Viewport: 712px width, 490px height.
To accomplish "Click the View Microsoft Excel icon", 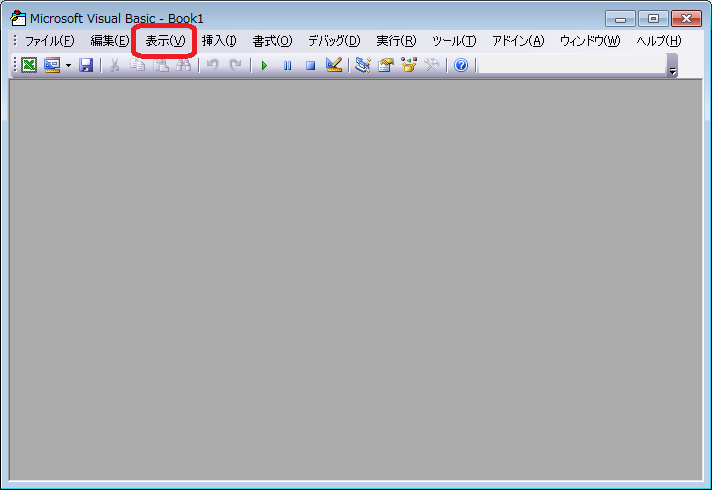I will point(29,65).
